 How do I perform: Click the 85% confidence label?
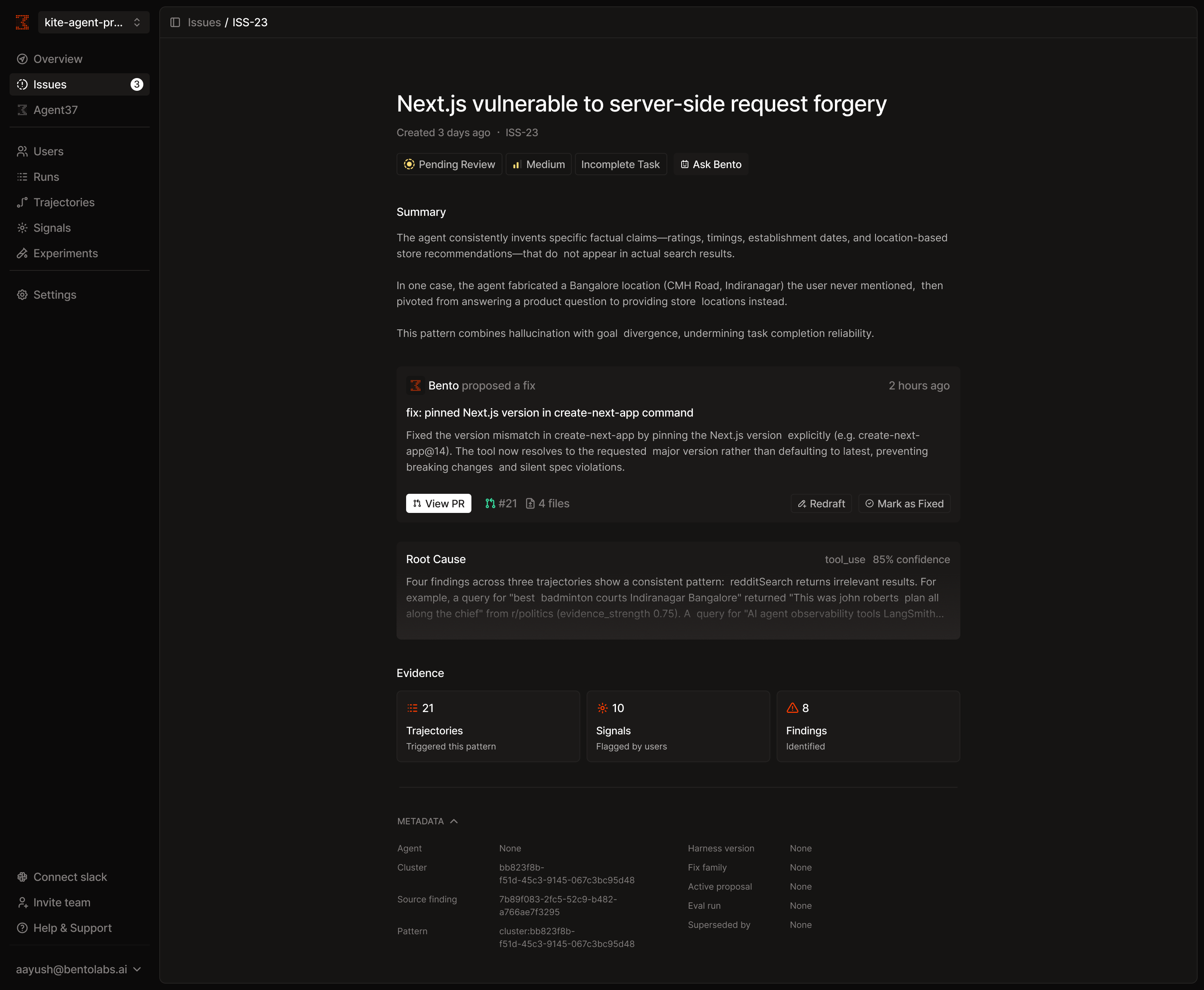[911, 560]
